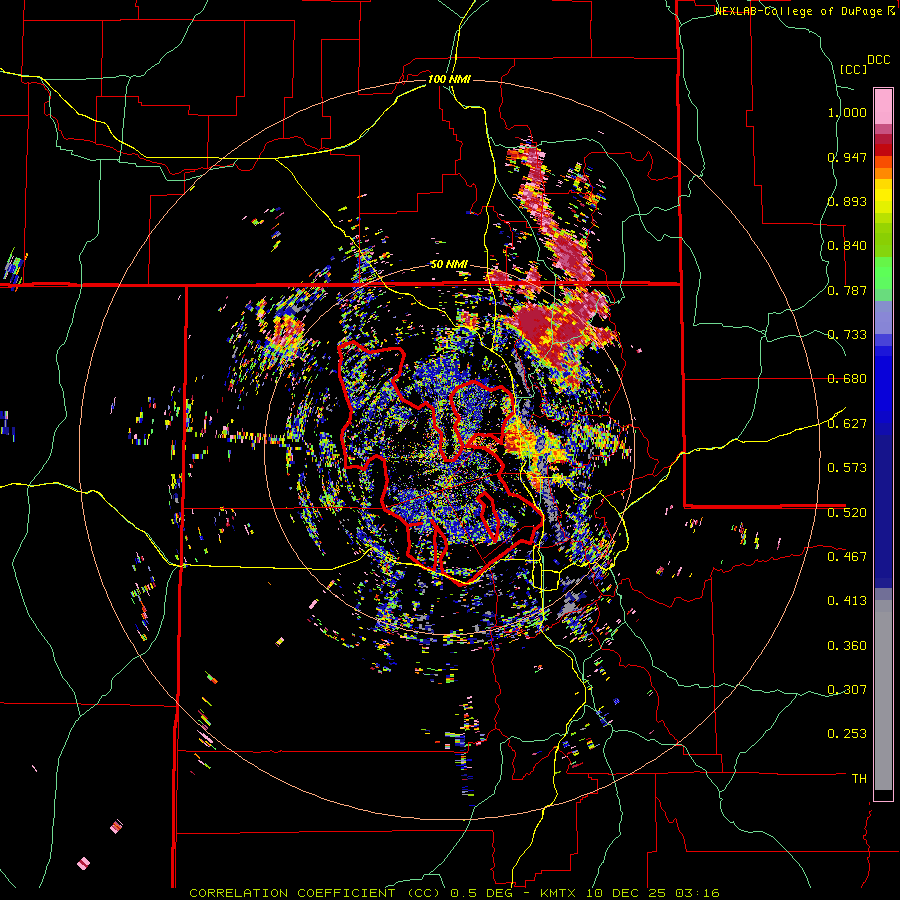Click the 1.000 legend value
Viewport: 900px width, 900px height.
coord(847,112)
